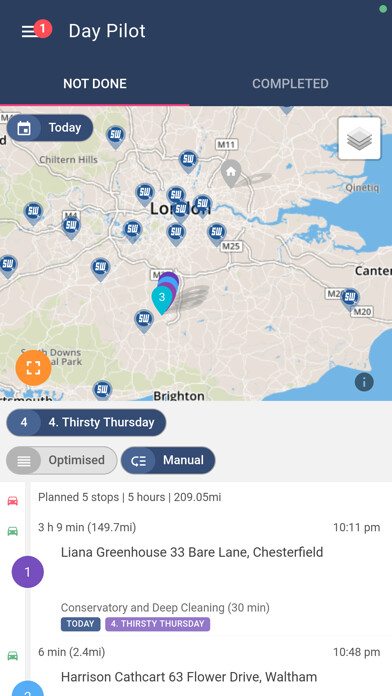Open the 4. Thirsty Thursday route selector
The height and width of the screenshot is (696, 392).
86,422
